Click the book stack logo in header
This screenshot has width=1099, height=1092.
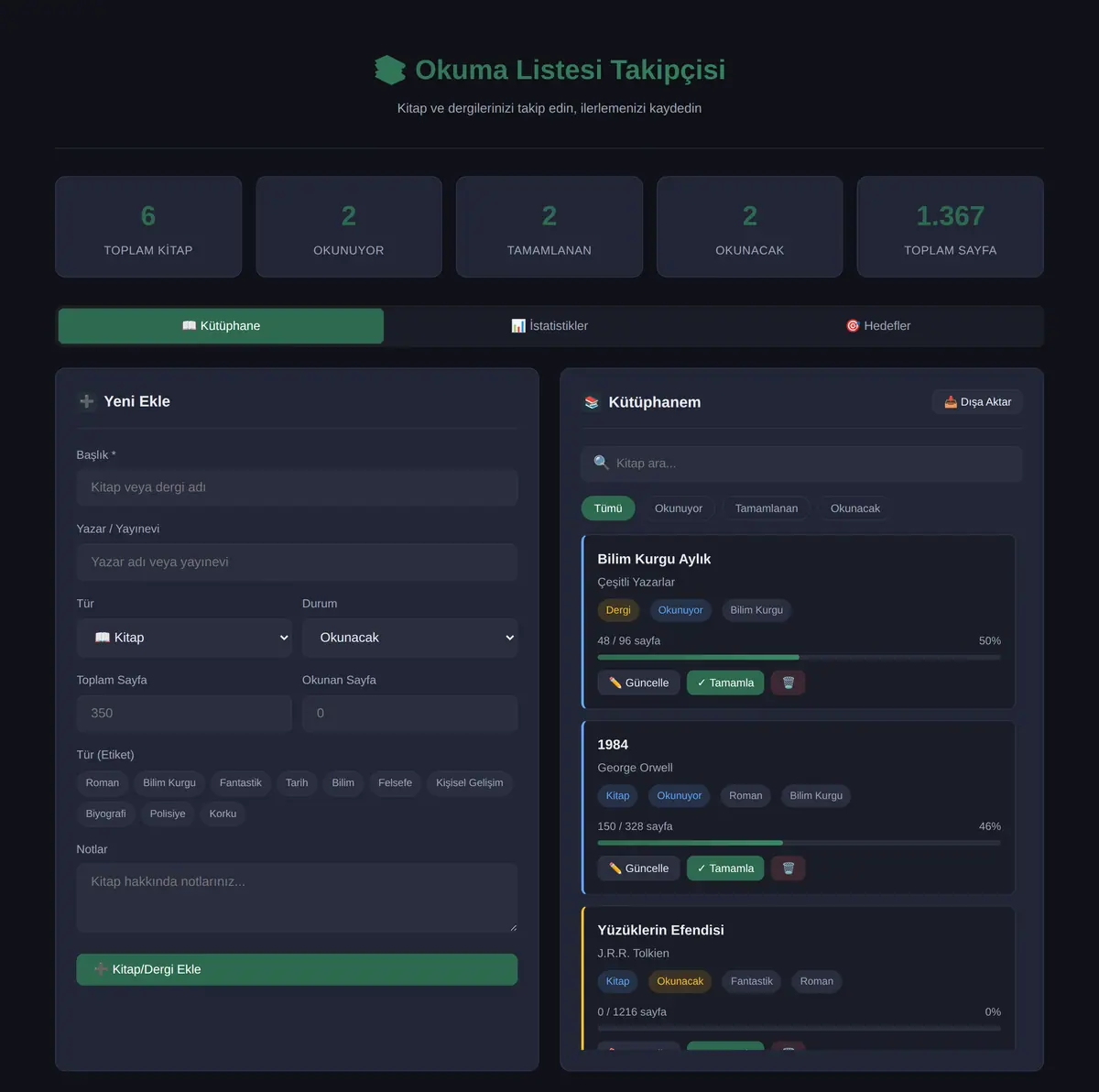390,70
